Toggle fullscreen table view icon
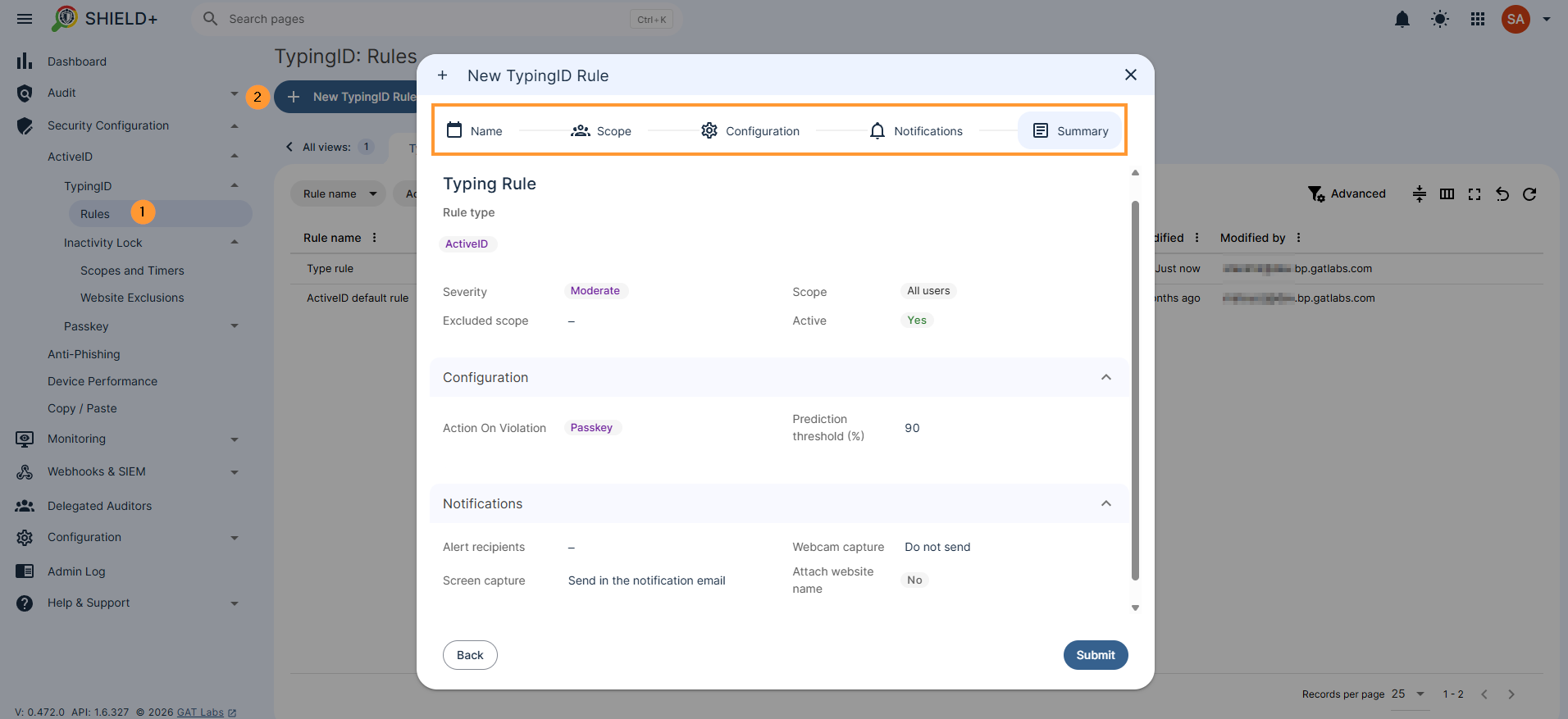This screenshot has width=1568, height=719. pos(1475,194)
